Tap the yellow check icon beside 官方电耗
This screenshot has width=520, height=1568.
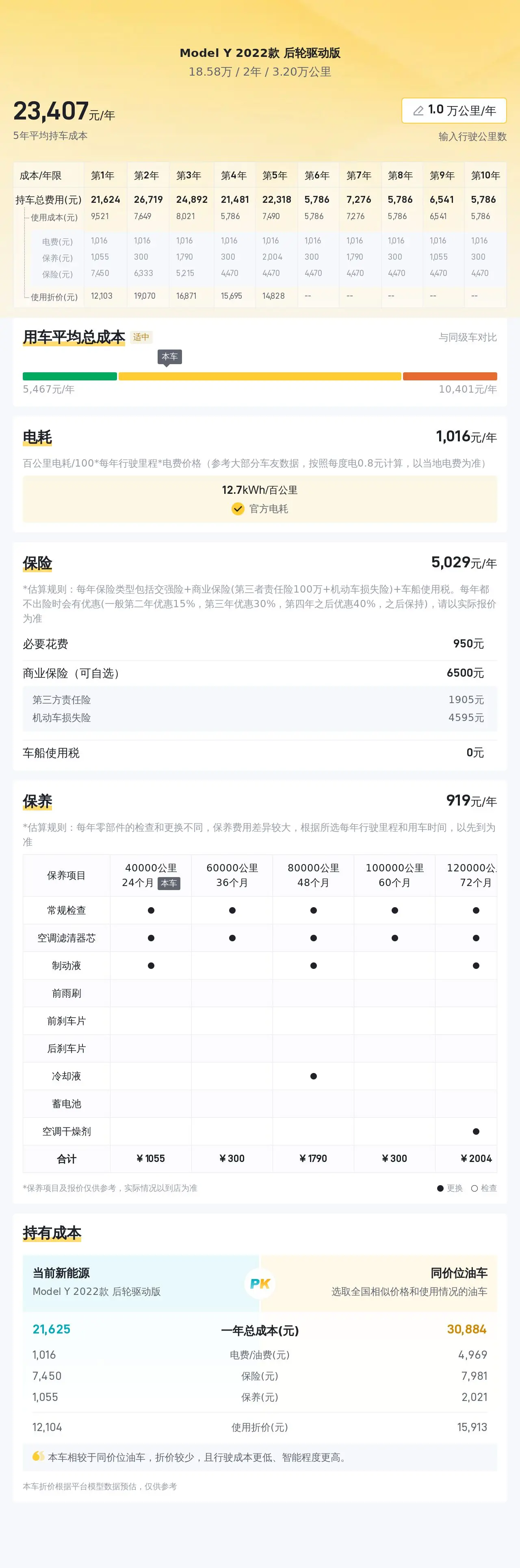coord(238,508)
